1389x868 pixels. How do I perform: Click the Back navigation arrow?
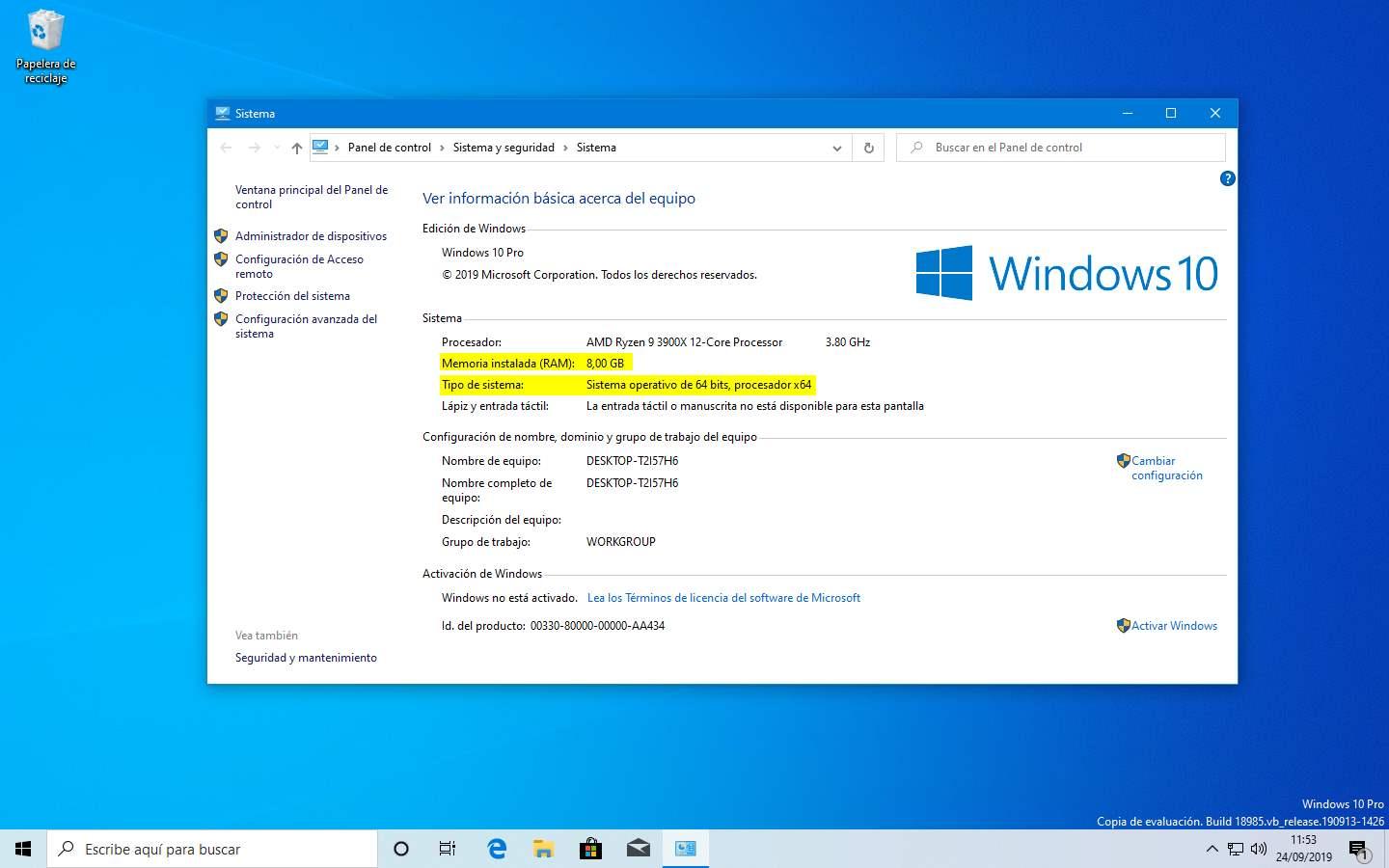(226, 148)
